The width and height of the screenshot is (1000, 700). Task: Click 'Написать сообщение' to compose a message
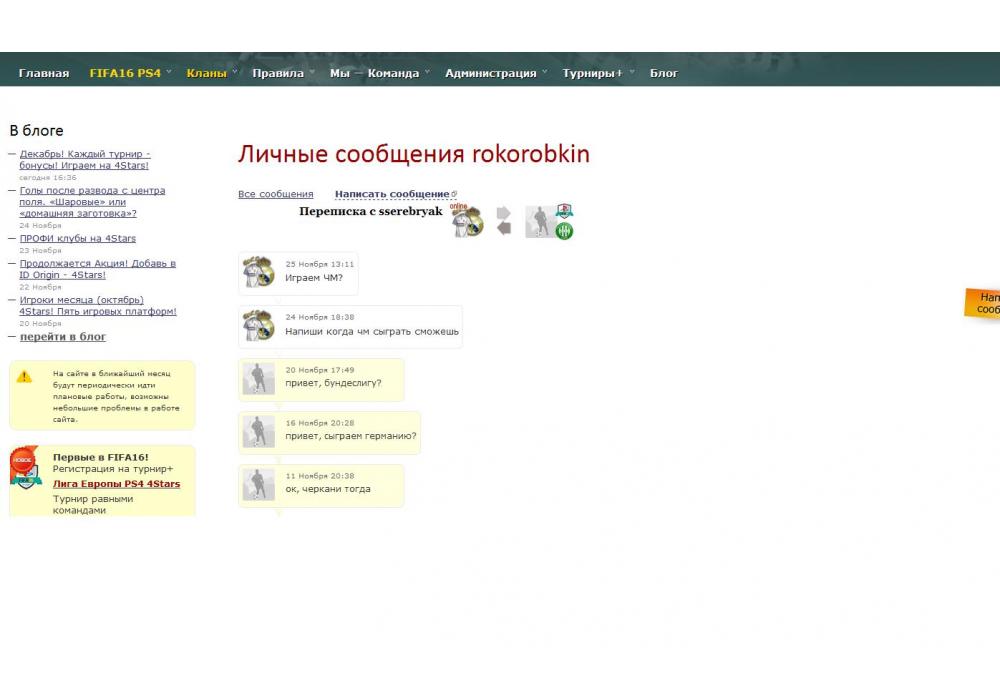click(x=392, y=194)
